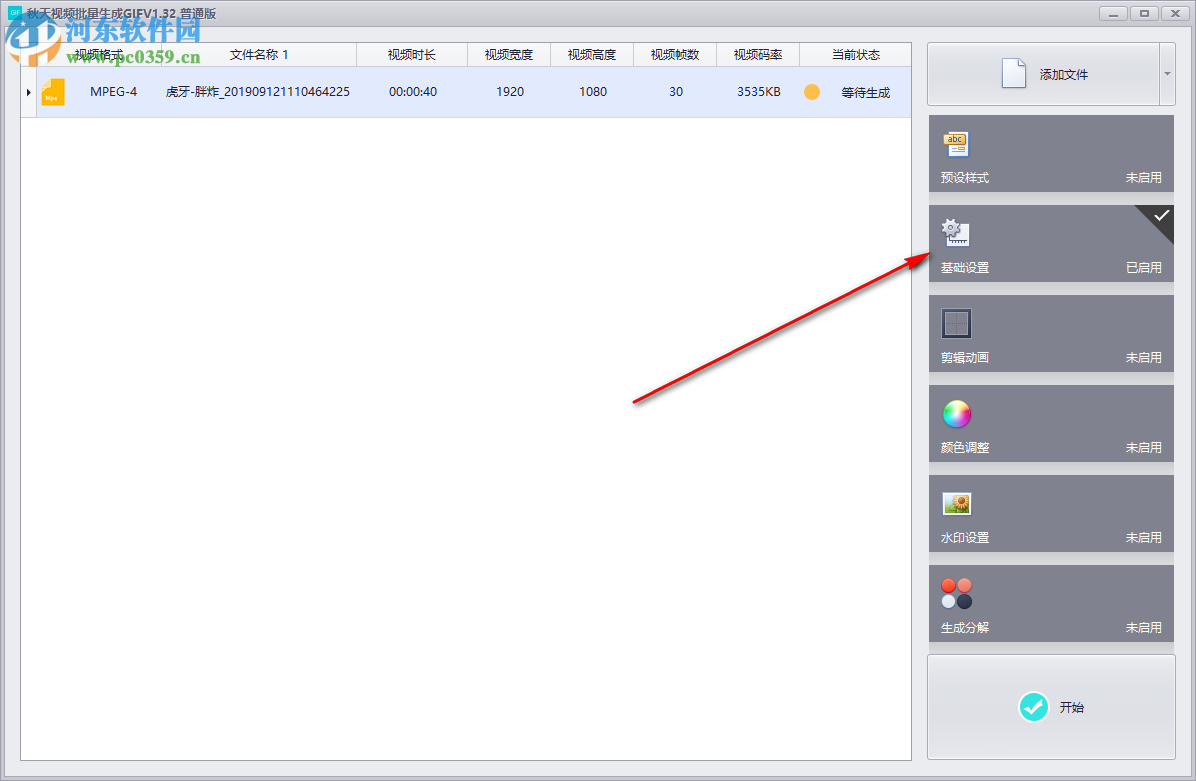Click the 添加文件 button label

pos(1063,75)
